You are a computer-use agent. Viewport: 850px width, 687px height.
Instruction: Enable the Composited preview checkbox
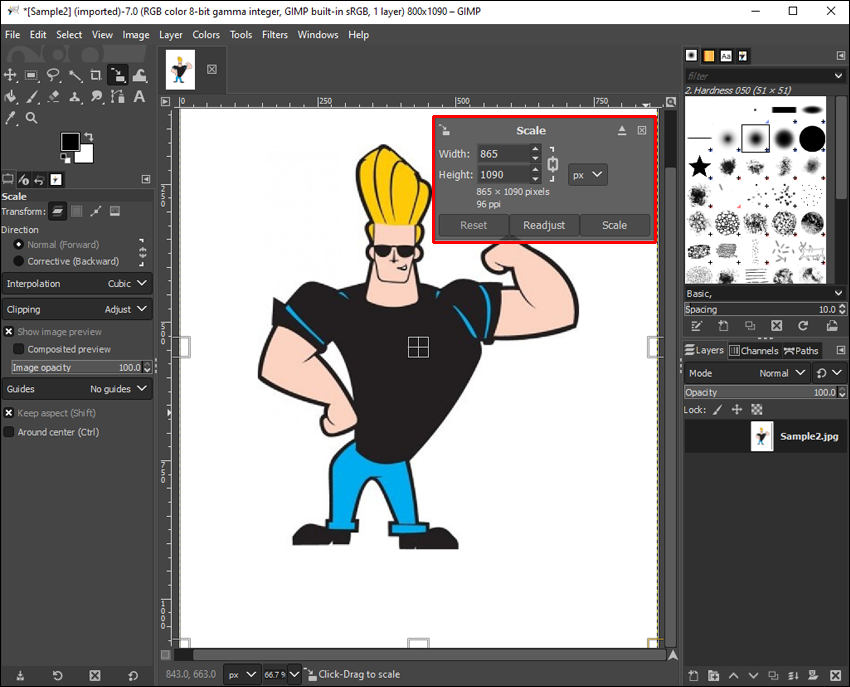click(19, 349)
